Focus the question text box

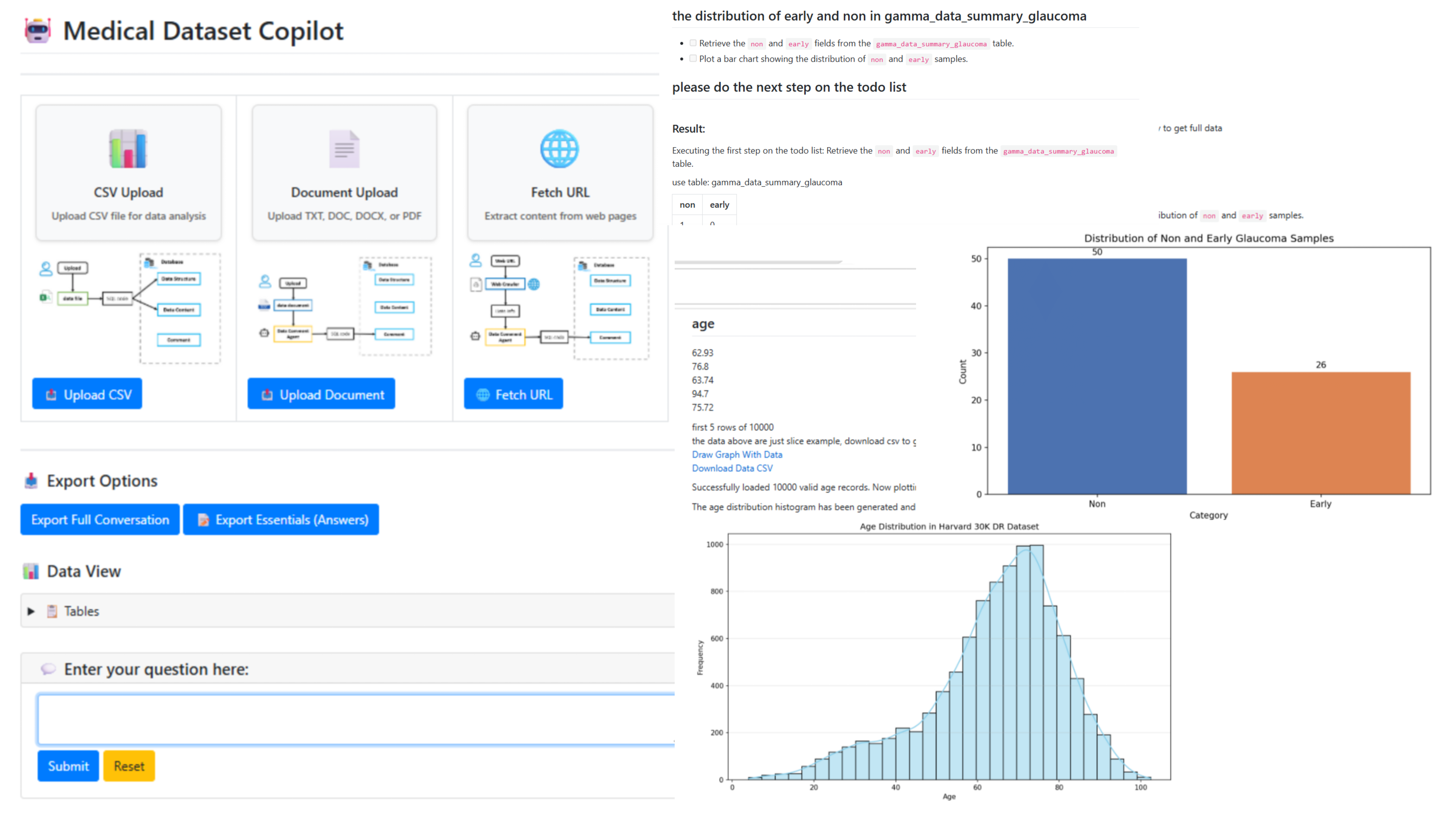(356, 719)
